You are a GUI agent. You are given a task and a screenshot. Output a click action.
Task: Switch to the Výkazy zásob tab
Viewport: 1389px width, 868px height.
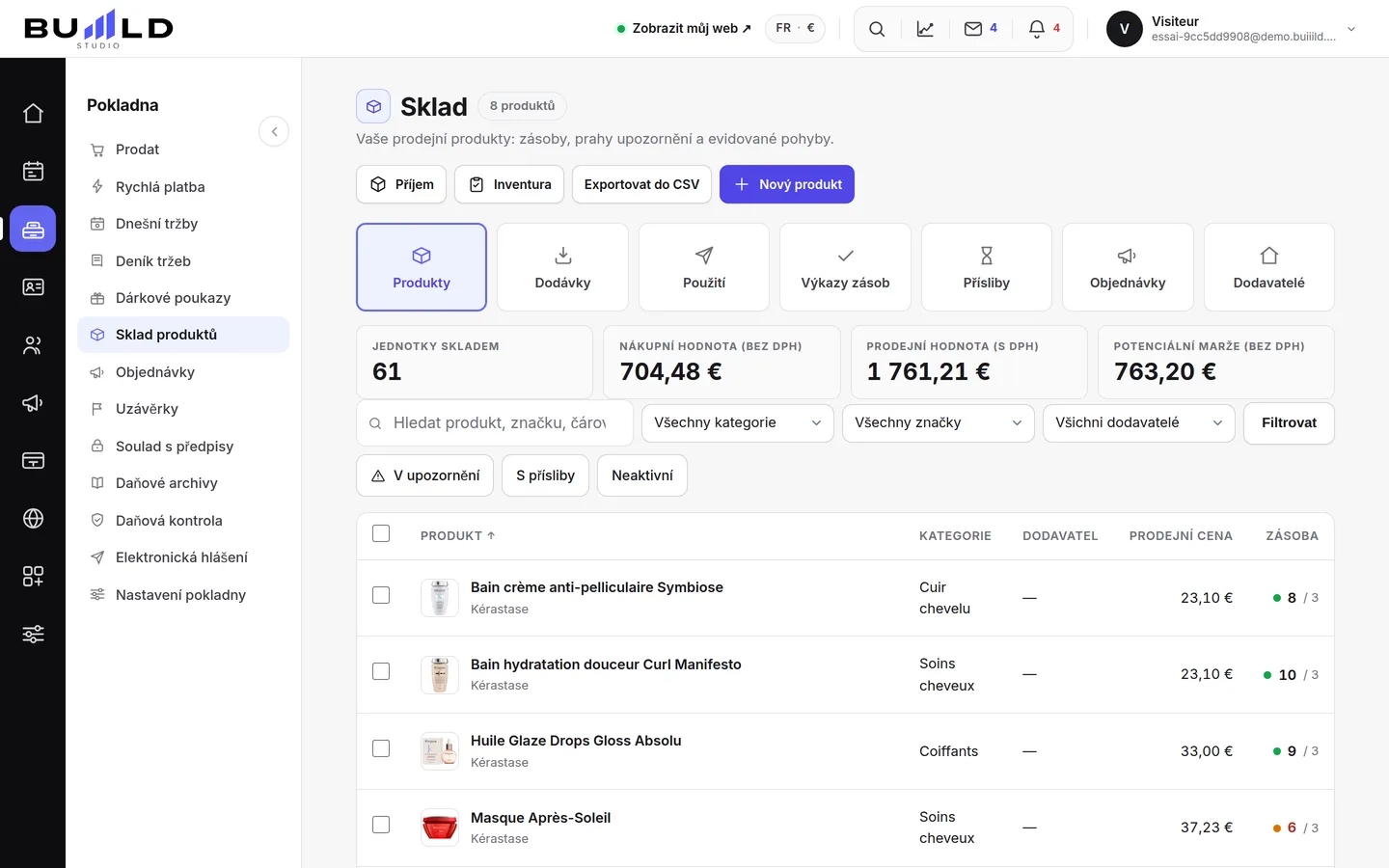point(845,267)
